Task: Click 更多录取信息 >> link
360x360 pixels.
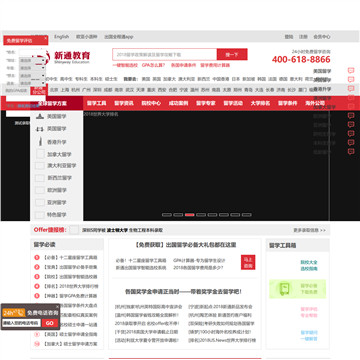Action: [309, 230]
